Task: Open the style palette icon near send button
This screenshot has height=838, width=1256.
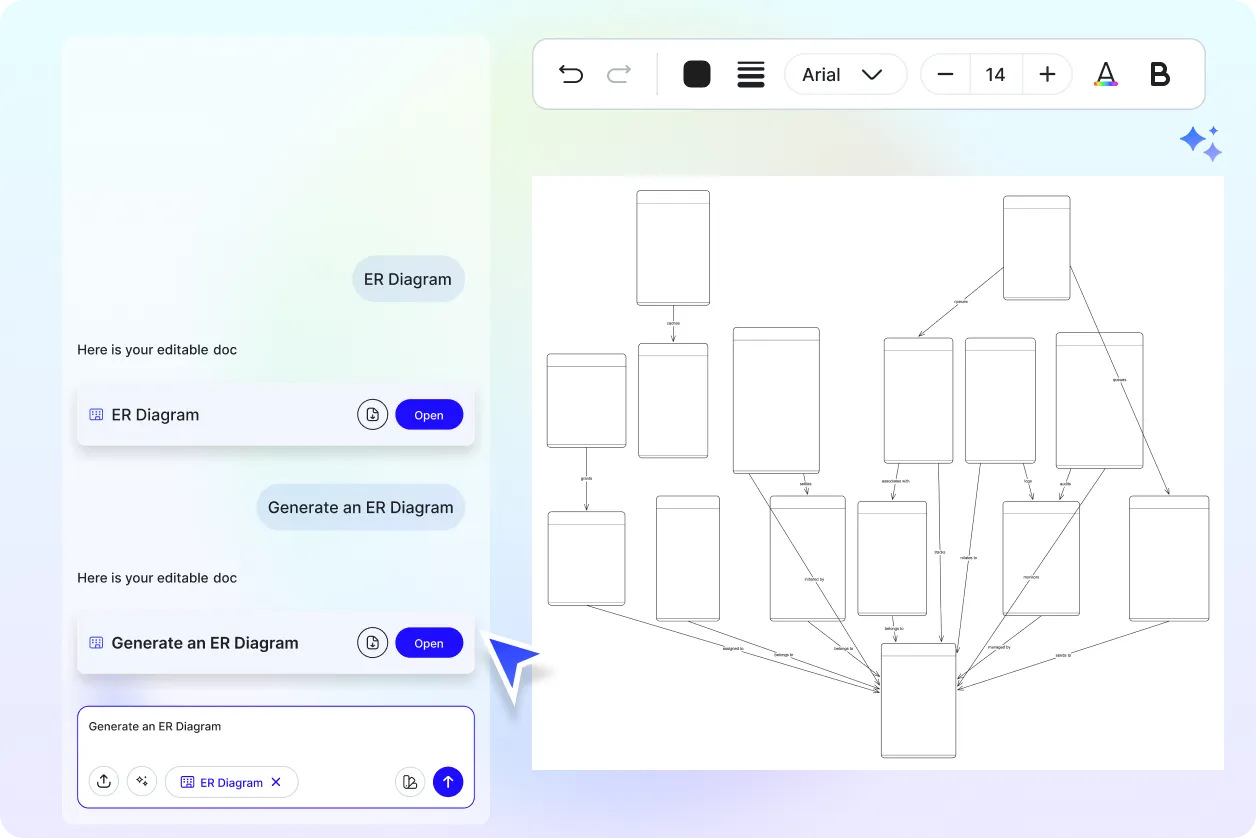Action: [x=410, y=781]
